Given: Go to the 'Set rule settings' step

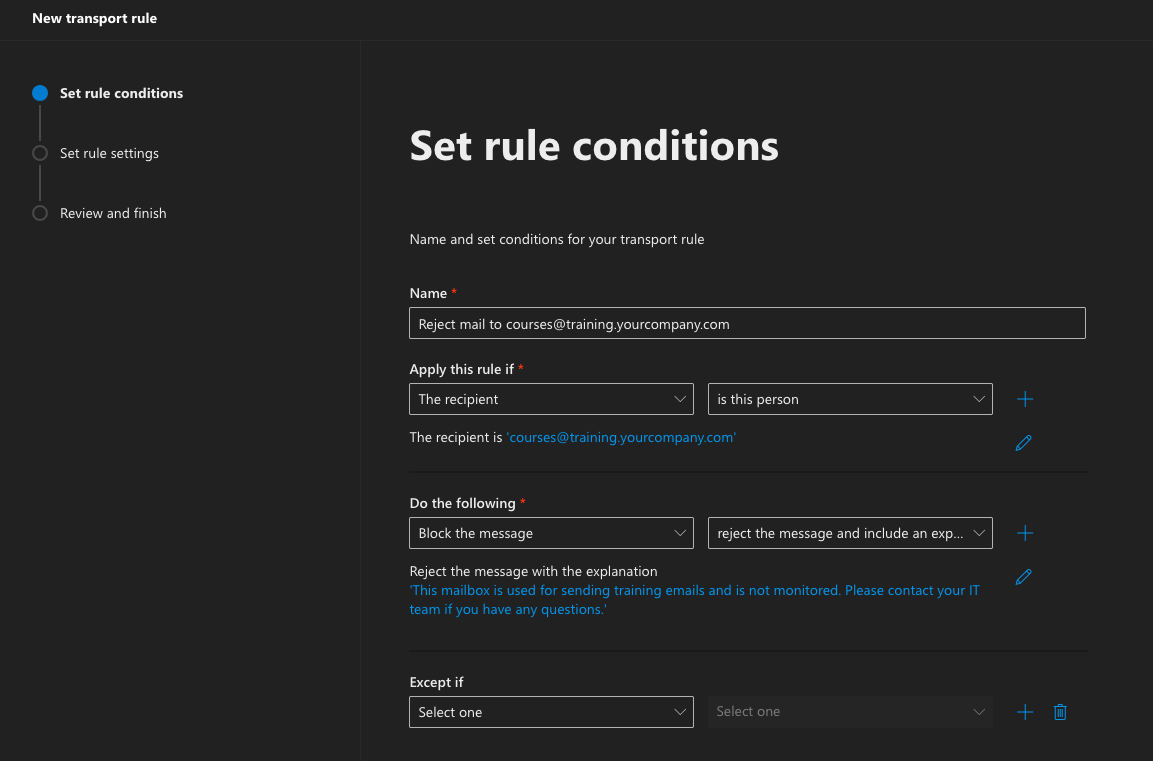Looking at the screenshot, I should 109,153.
